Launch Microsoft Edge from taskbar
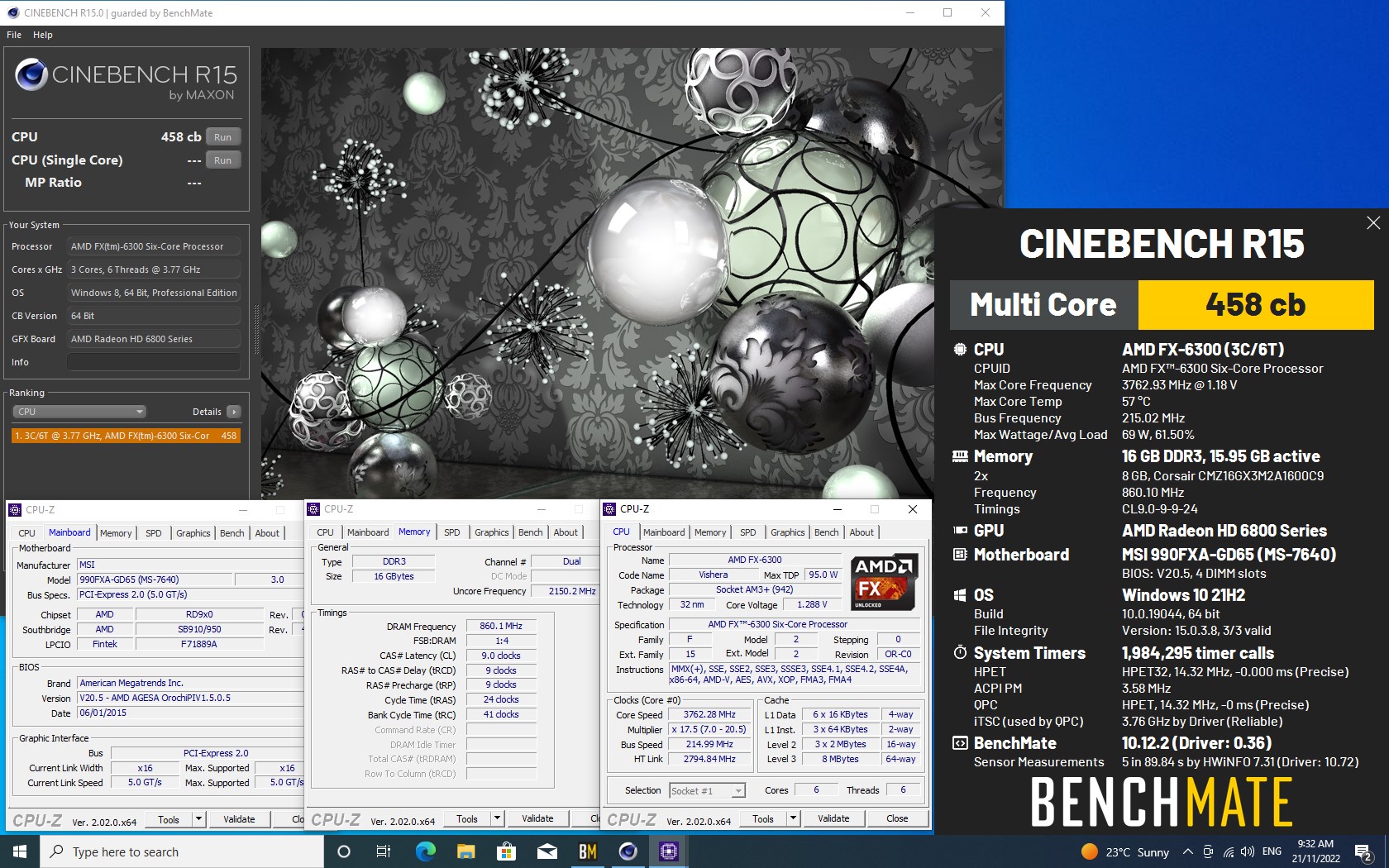The image size is (1389, 868). click(x=425, y=851)
